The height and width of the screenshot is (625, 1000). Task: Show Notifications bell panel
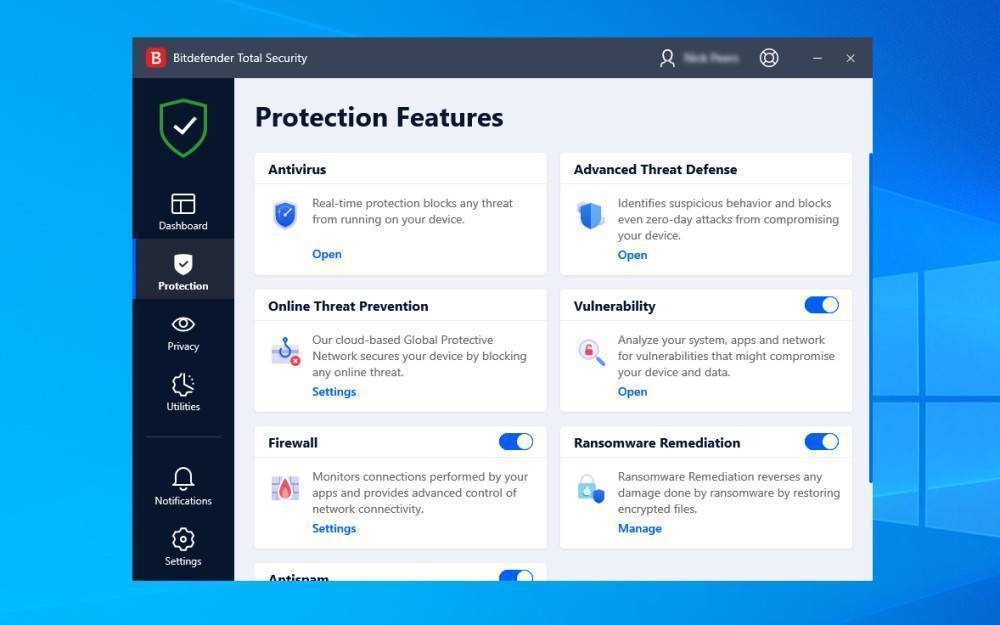click(183, 485)
